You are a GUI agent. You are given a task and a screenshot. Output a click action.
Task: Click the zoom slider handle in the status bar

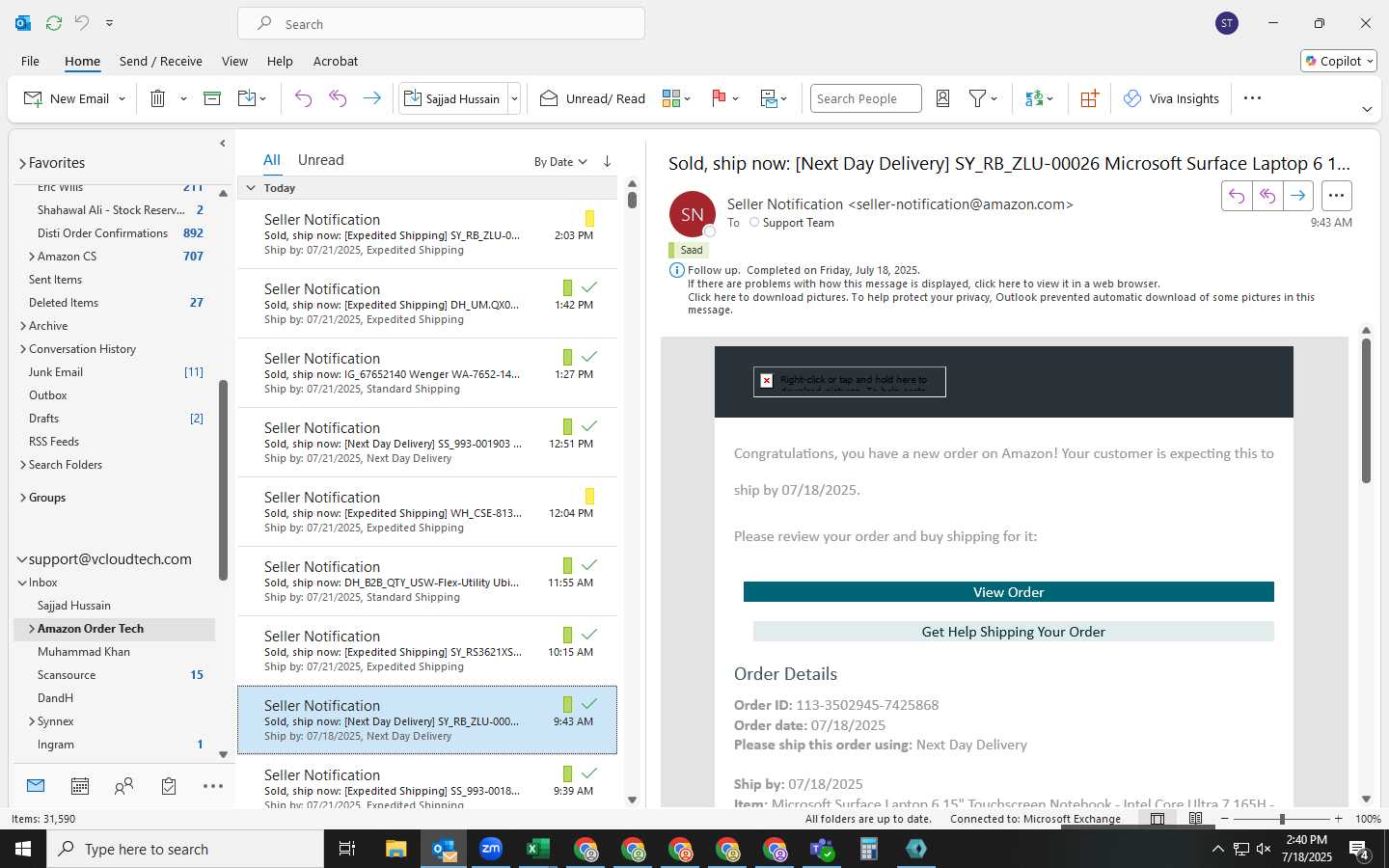click(1282, 819)
